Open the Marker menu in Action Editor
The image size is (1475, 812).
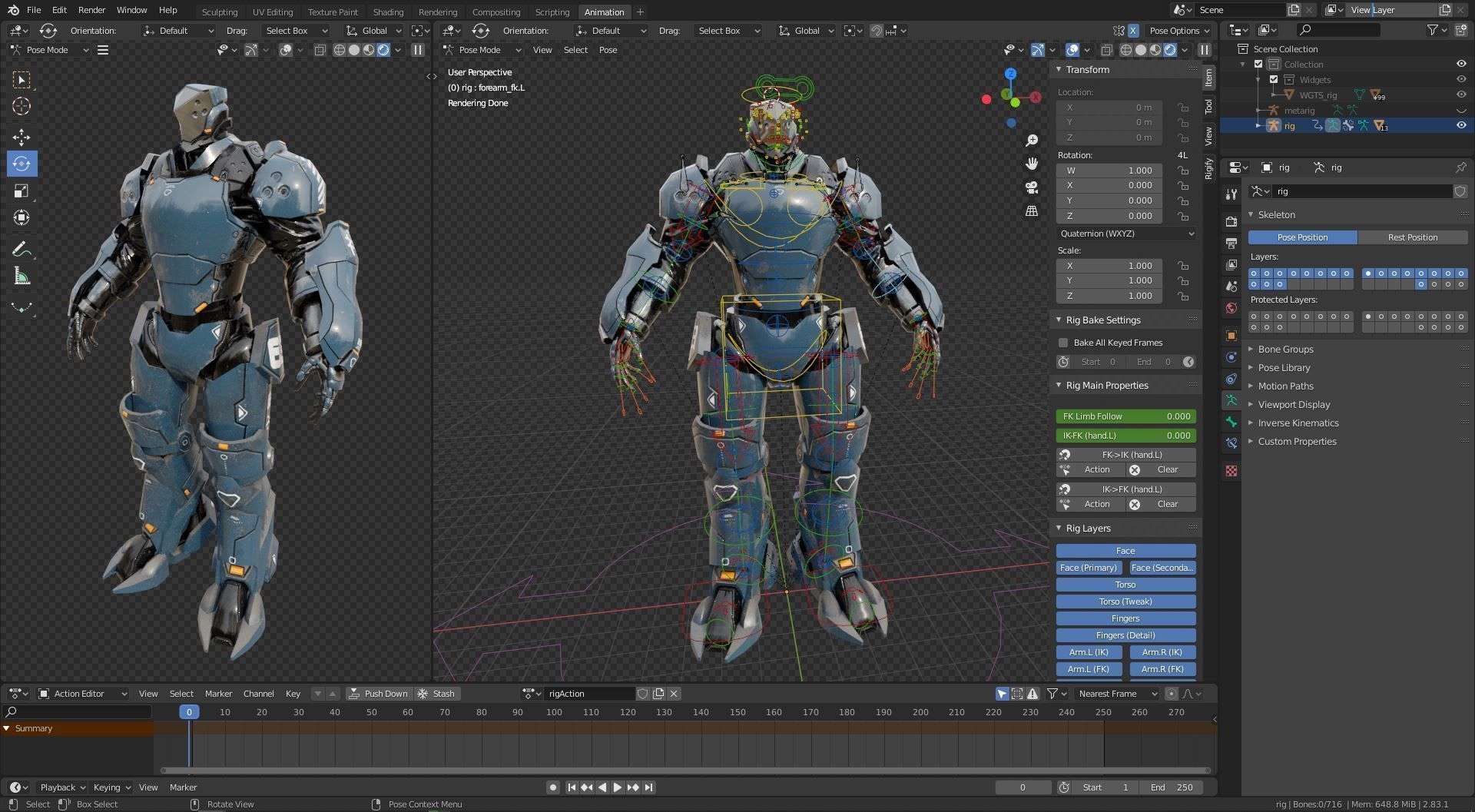click(x=218, y=694)
